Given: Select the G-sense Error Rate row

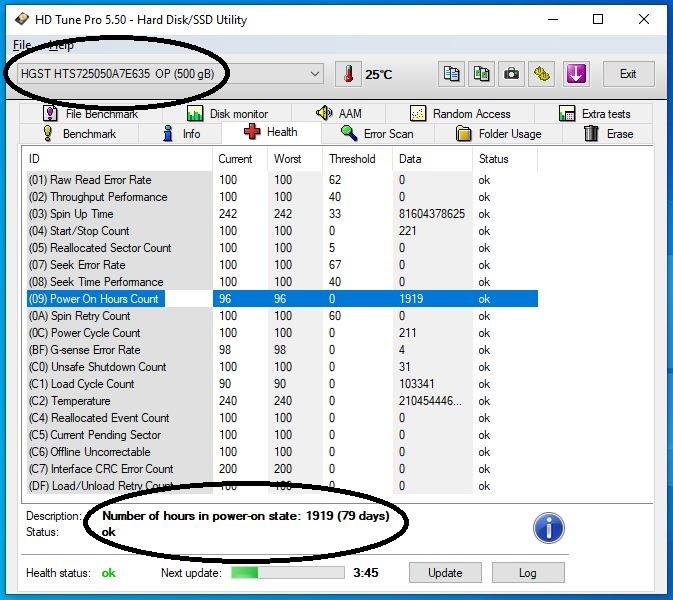Looking at the screenshot, I should point(282,350).
